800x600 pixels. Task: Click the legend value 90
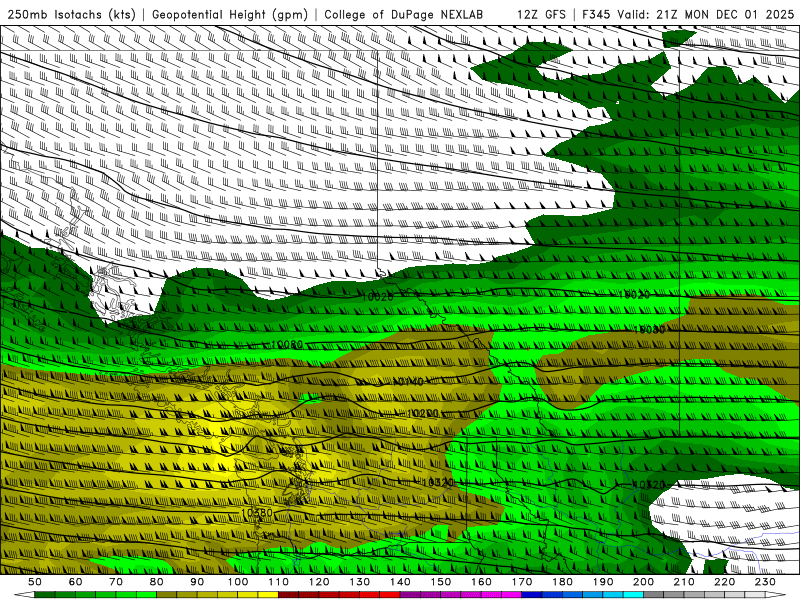point(197,582)
